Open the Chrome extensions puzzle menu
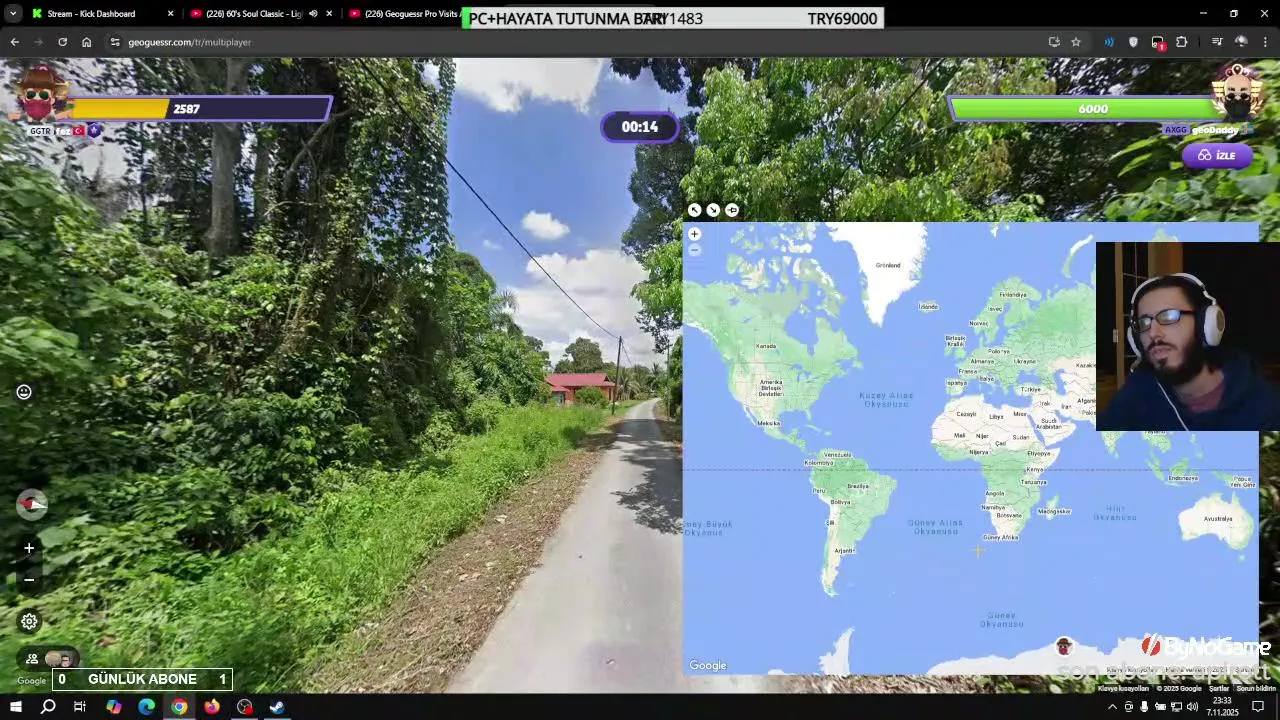Viewport: 1280px width, 720px height. (x=1182, y=42)
